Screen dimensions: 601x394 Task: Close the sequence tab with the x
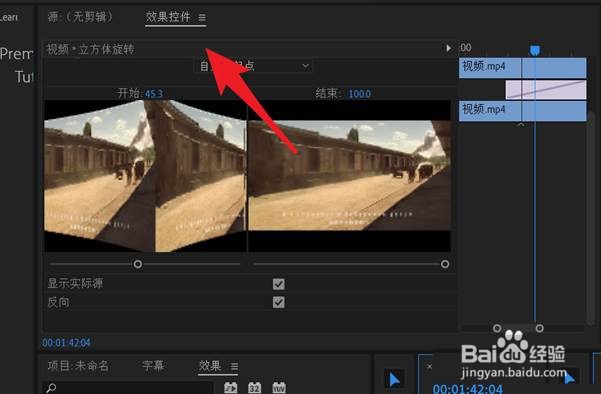click(x=429, y=367)
